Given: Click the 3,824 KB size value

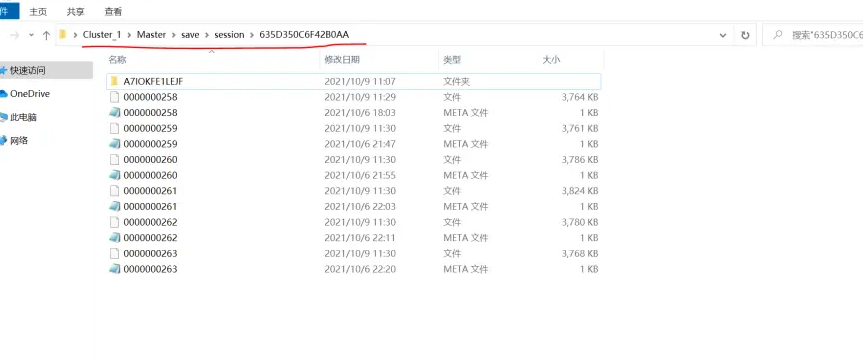Looking at the screenshot, I should click(580, 191).
